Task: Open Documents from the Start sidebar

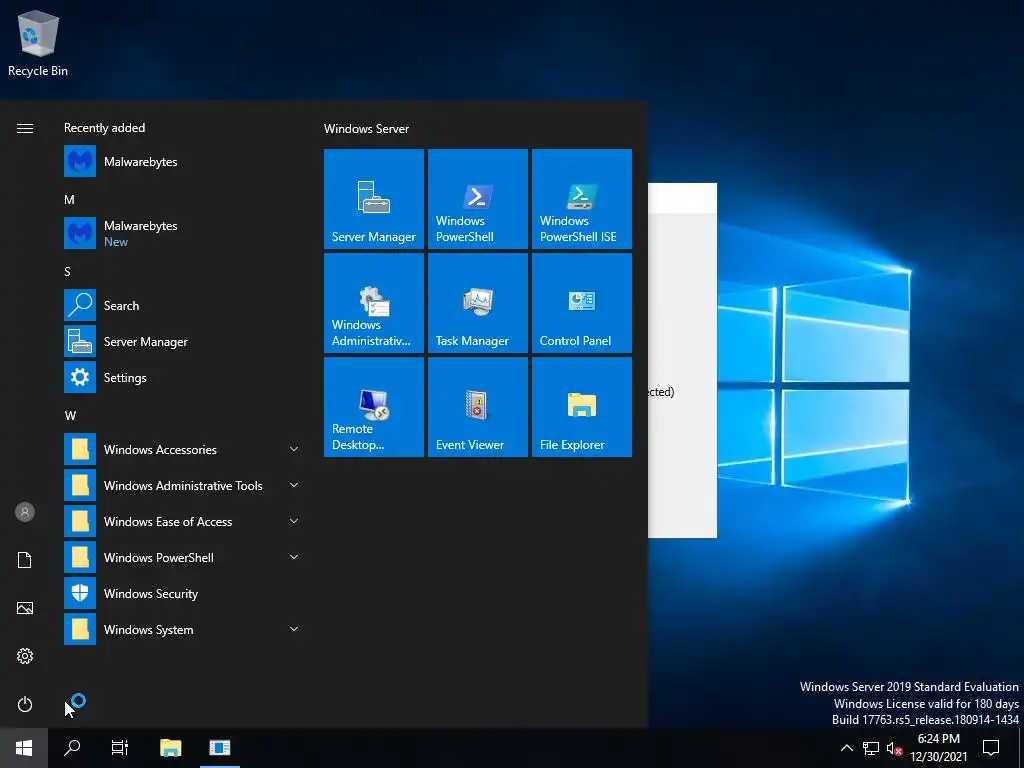Action: pyautogui.click(x=24, y=560)
